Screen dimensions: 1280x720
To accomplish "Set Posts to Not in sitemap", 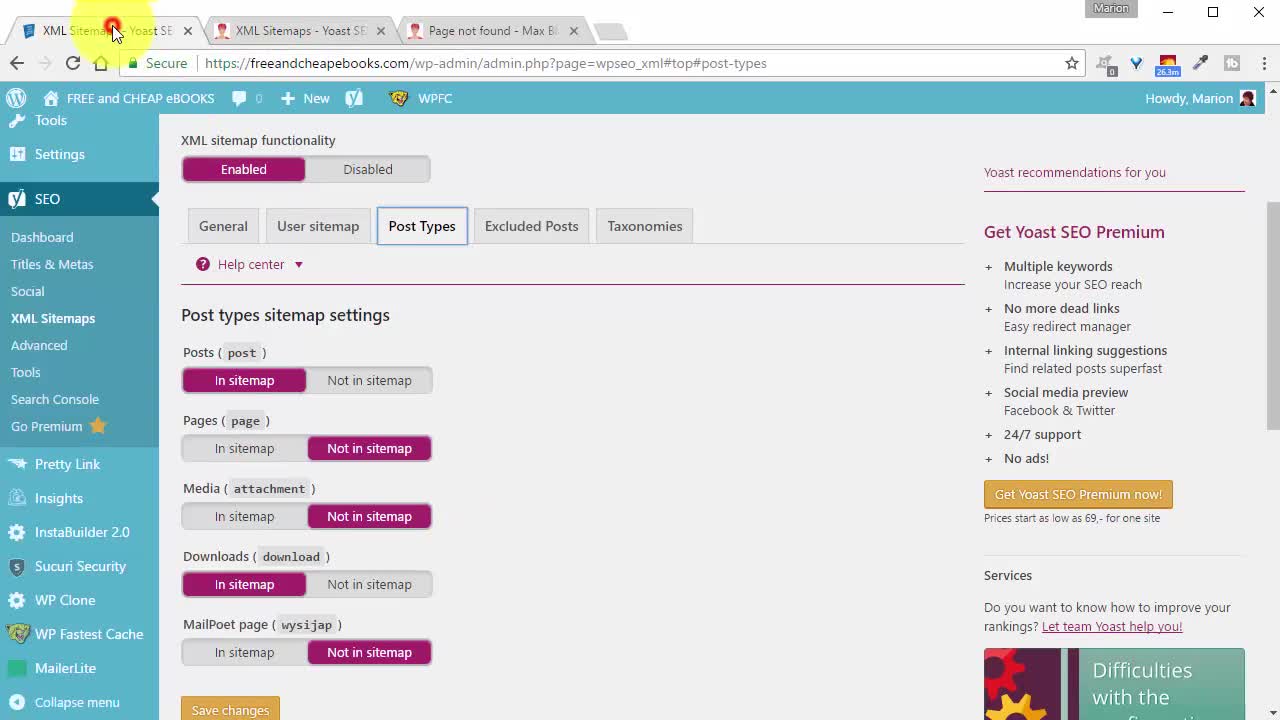I will tap(369, 380).
